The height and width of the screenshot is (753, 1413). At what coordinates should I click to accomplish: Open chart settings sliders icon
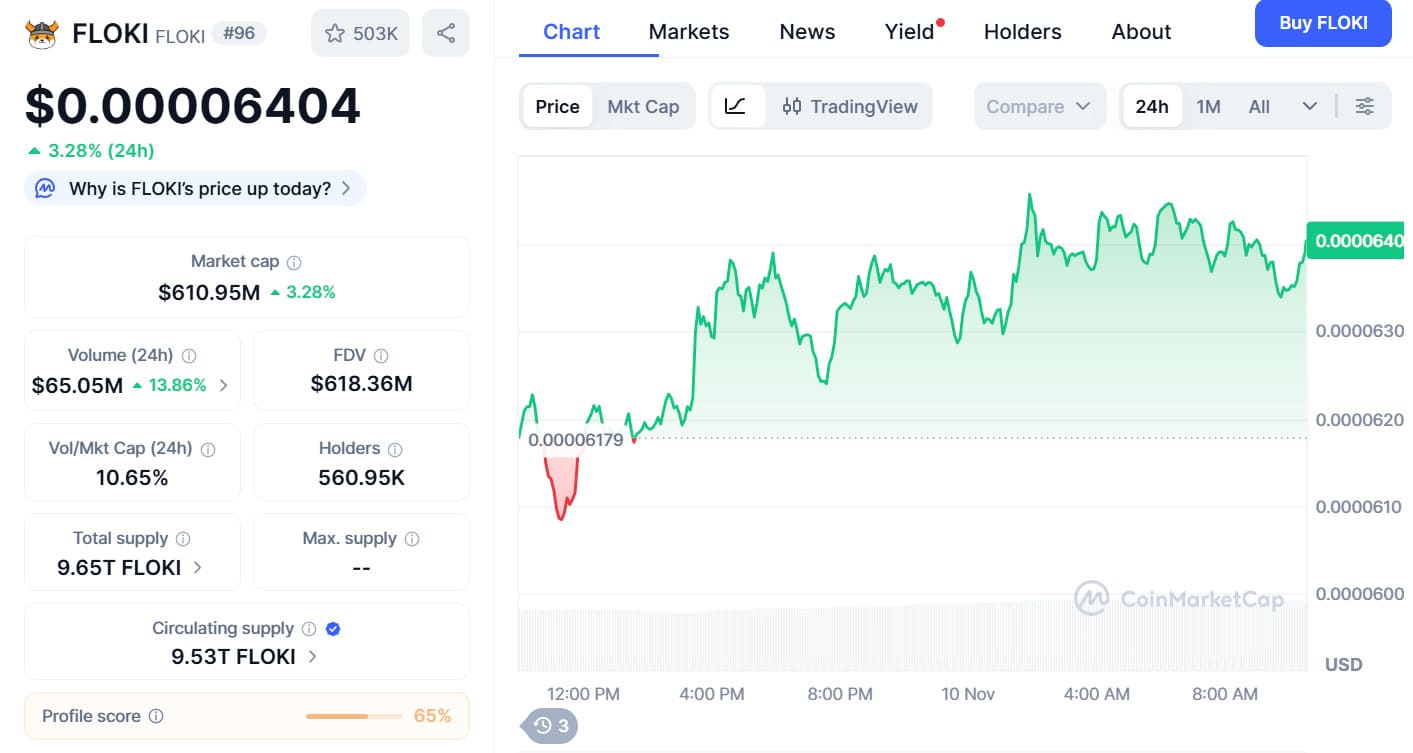coord(1364,106)
